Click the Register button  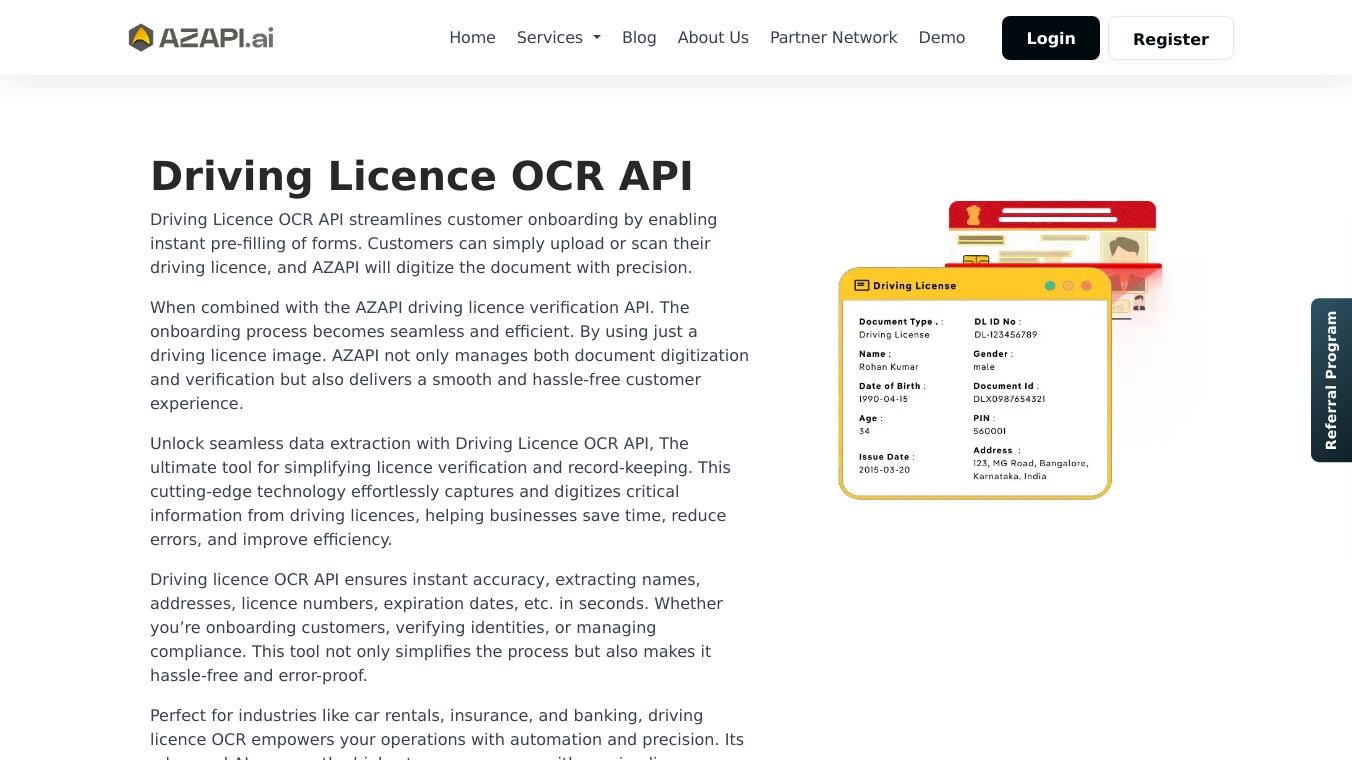pos(1171,39)
